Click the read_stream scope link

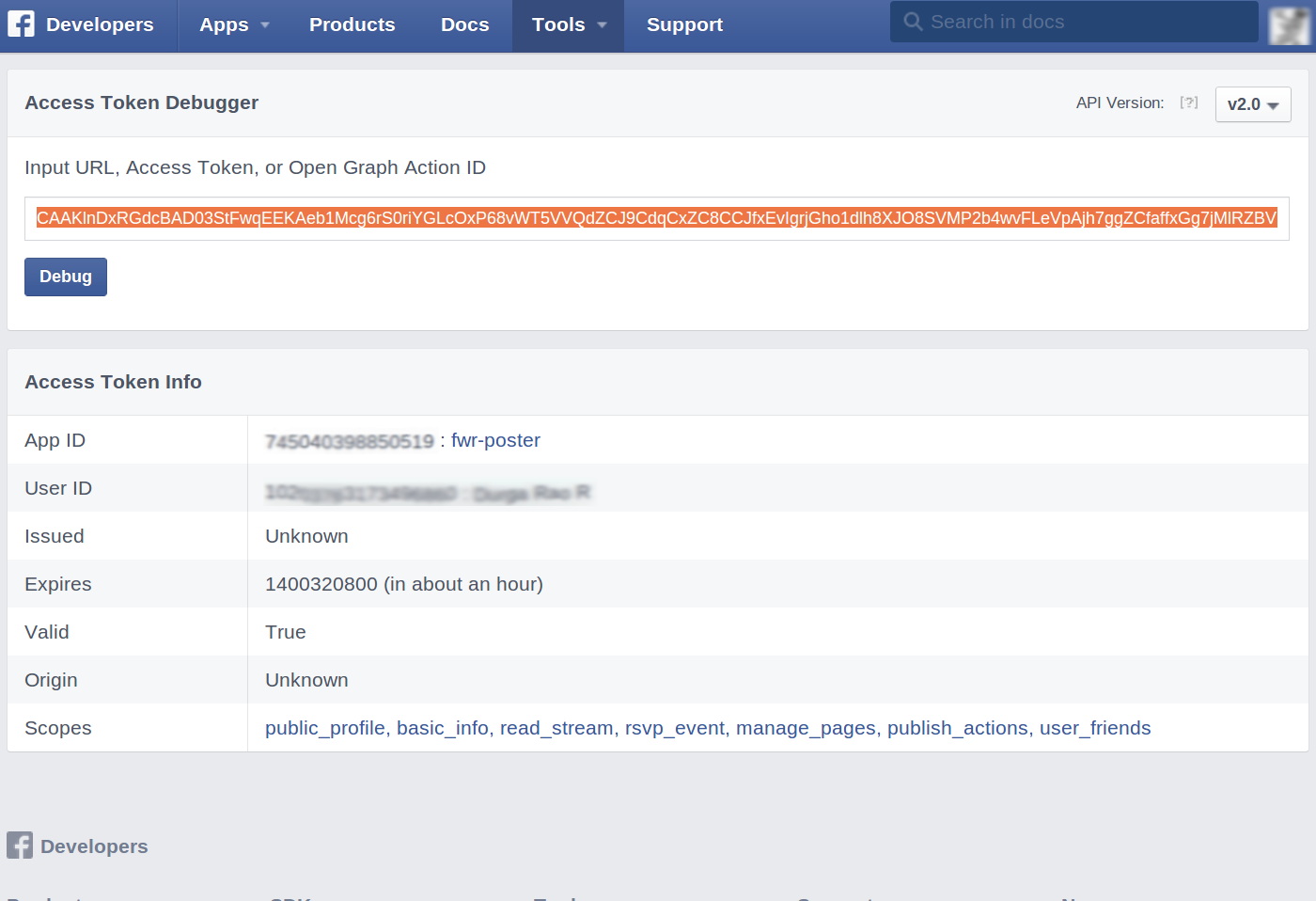tap(557, 728)
